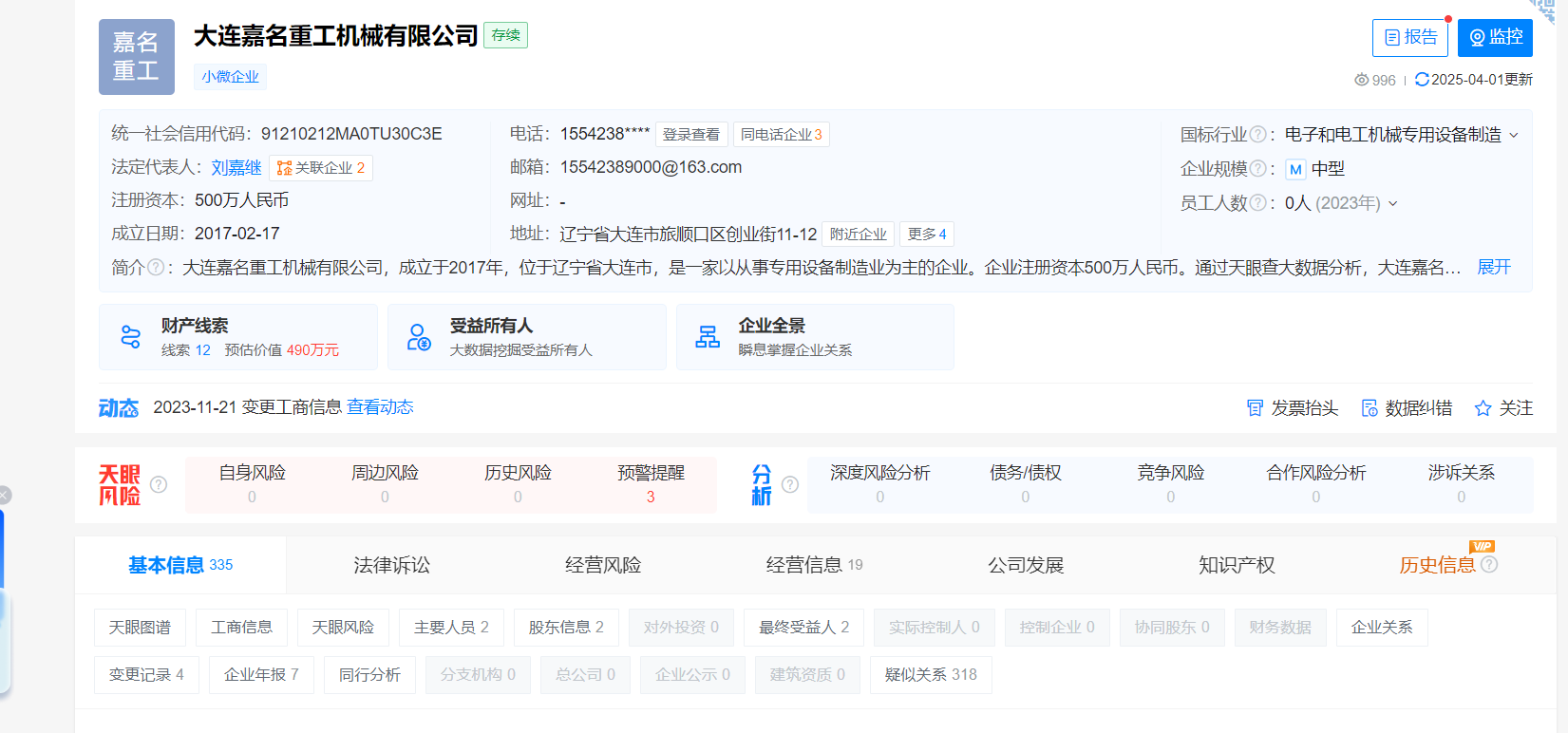The image size is (1568, 733).
Task: Open 涉诉关系 item
Action: (x=1462, y=484)
